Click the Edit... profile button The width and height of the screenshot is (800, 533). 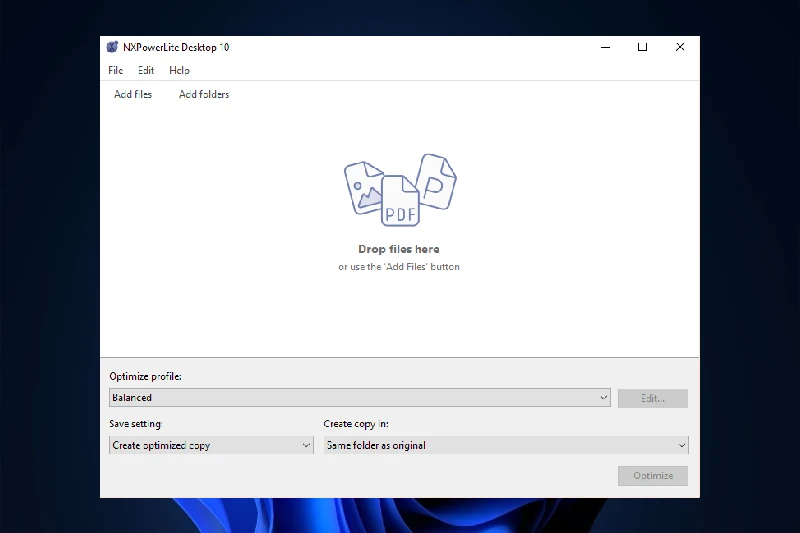coord(653,398)
